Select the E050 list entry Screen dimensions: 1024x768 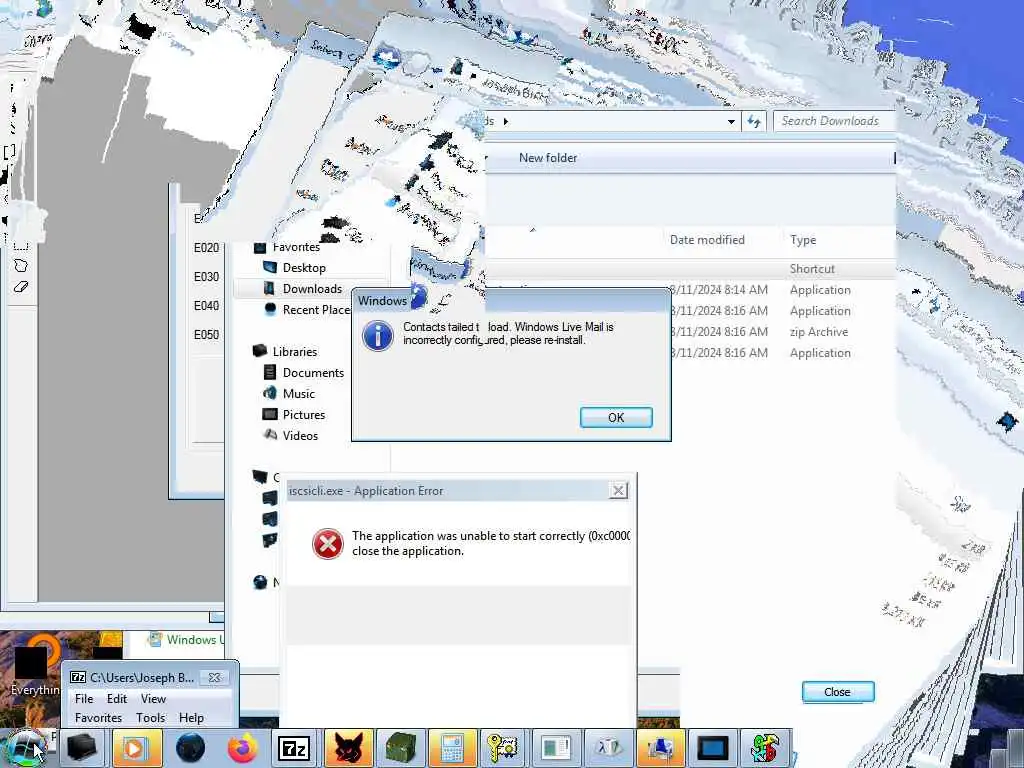(206, 334)
